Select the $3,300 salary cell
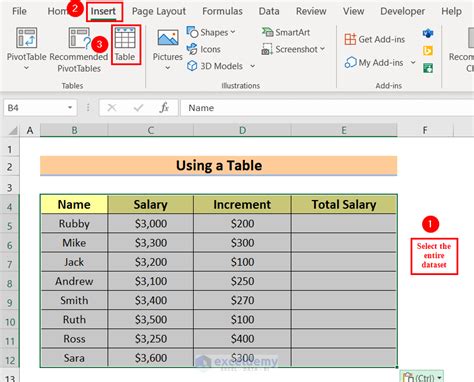This screenshot has width=474, height=382. pyautogui.click(x=151, y=243)
